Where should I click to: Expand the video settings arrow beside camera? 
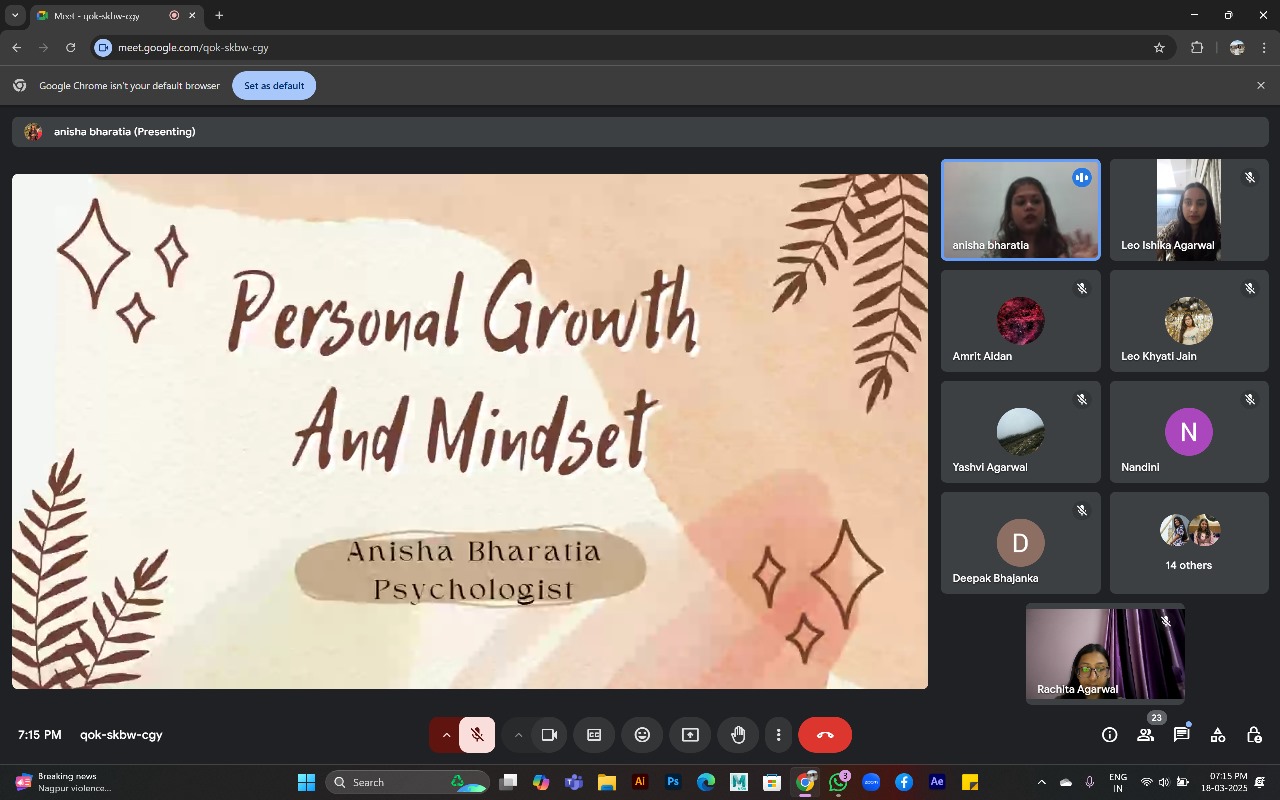(x=518, y=735)
